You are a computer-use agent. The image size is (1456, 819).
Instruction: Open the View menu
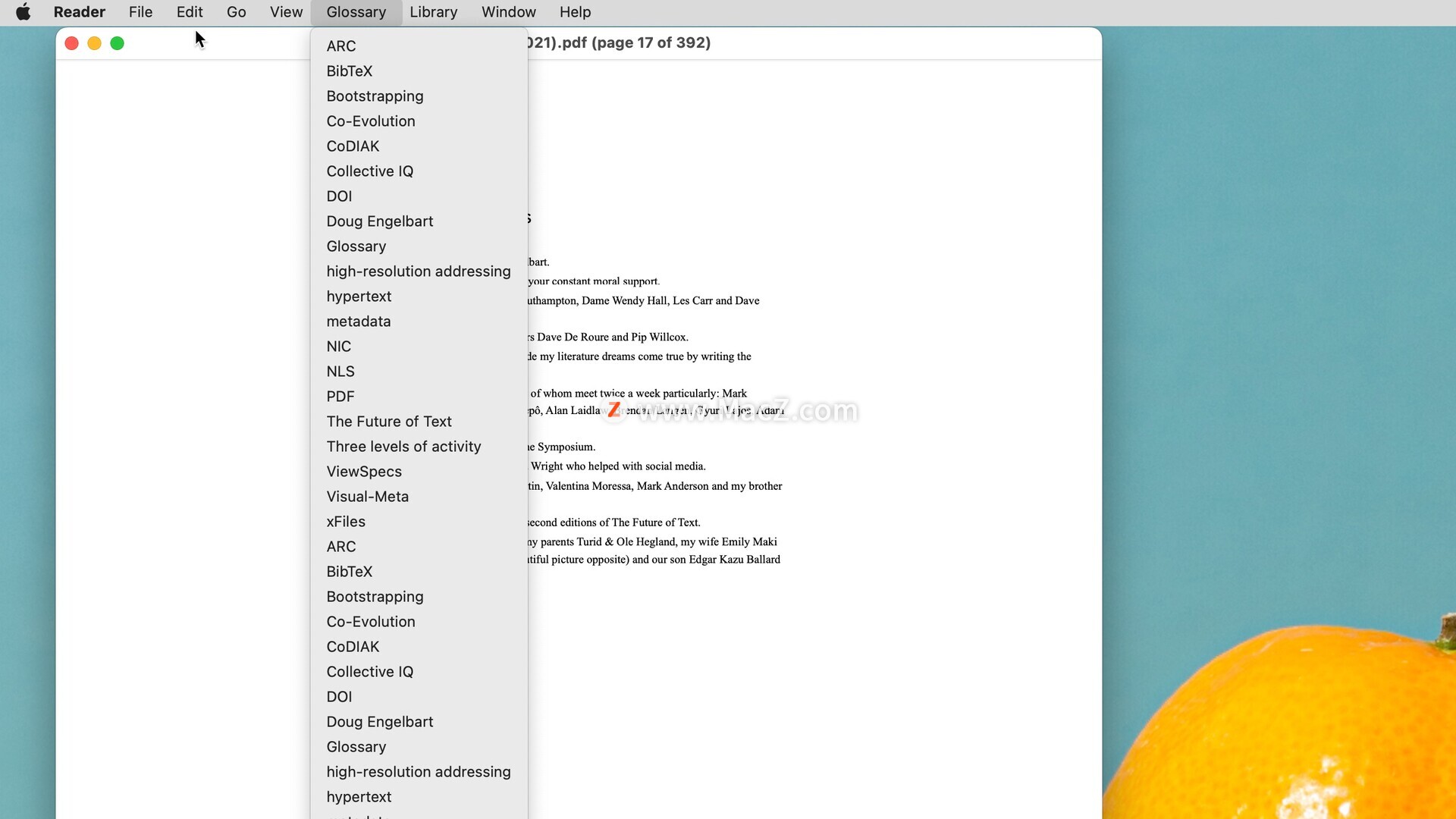tap(286, 12)
